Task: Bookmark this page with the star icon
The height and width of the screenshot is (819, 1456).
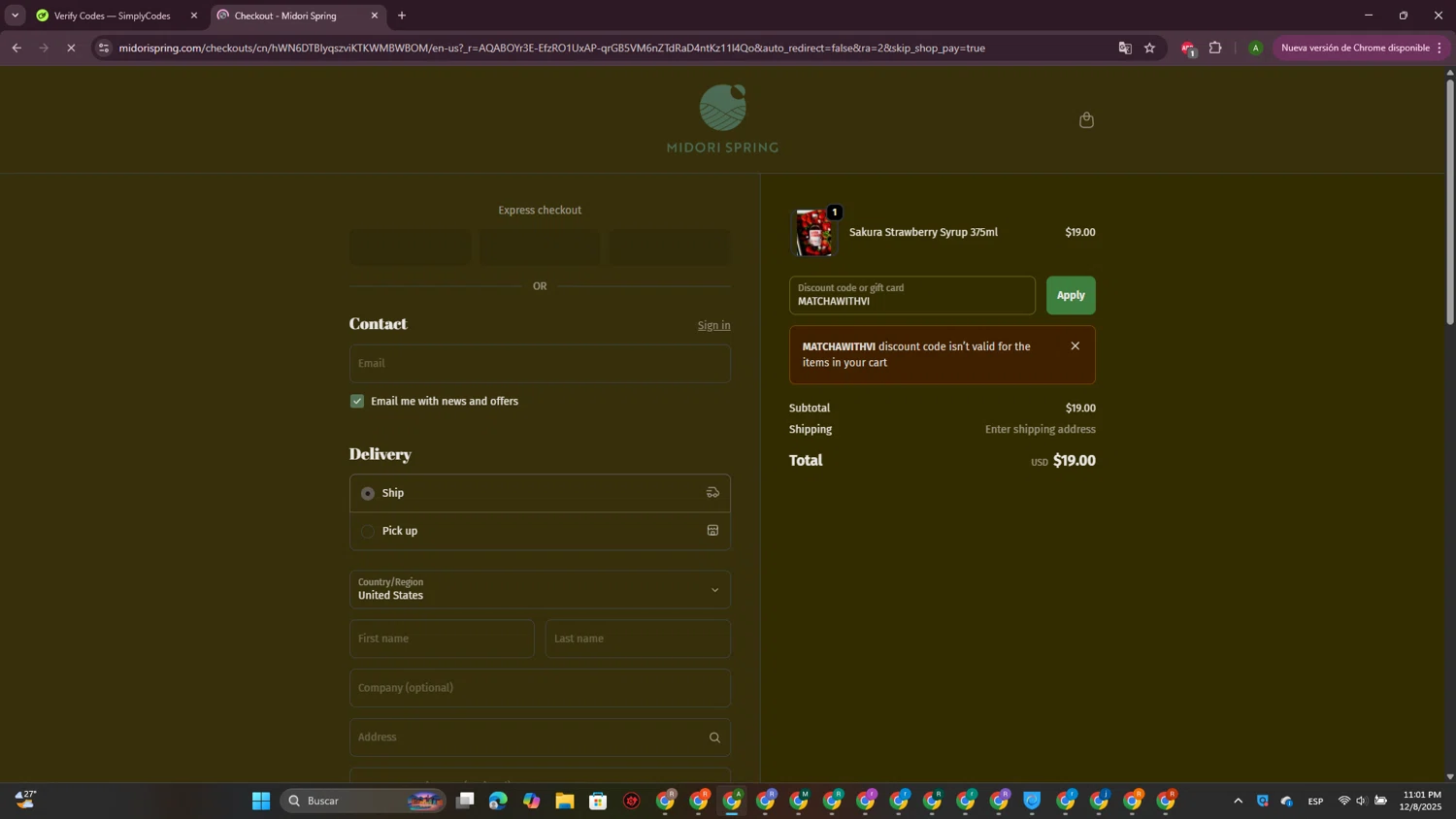Action: click(x=1149, y=48)
